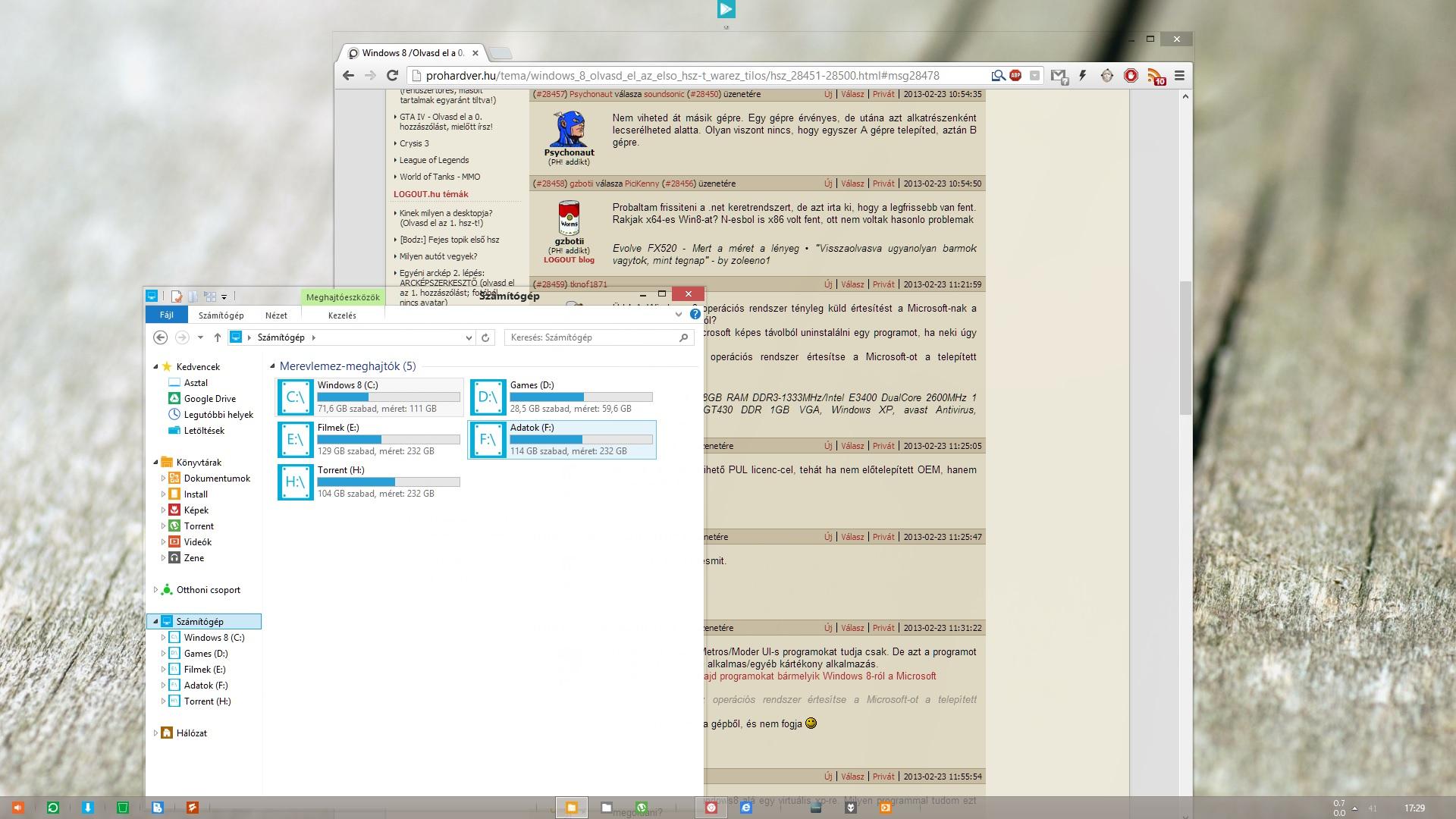Expand the Otthoni csoport node
Viewport: 1456px width, 819px height.
coord(155,589)
